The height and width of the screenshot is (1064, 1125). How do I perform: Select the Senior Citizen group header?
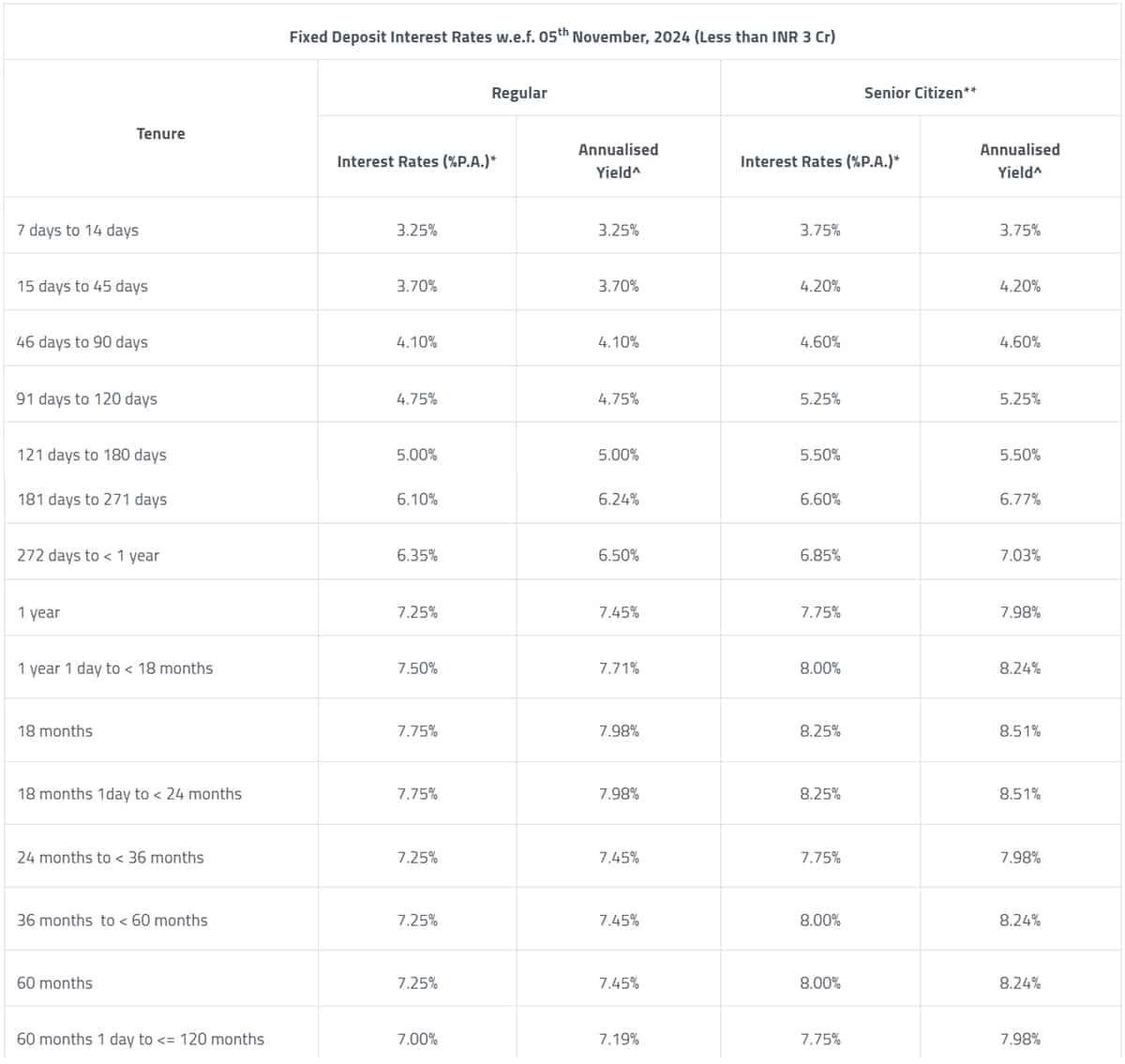click(x=920, y=93)
